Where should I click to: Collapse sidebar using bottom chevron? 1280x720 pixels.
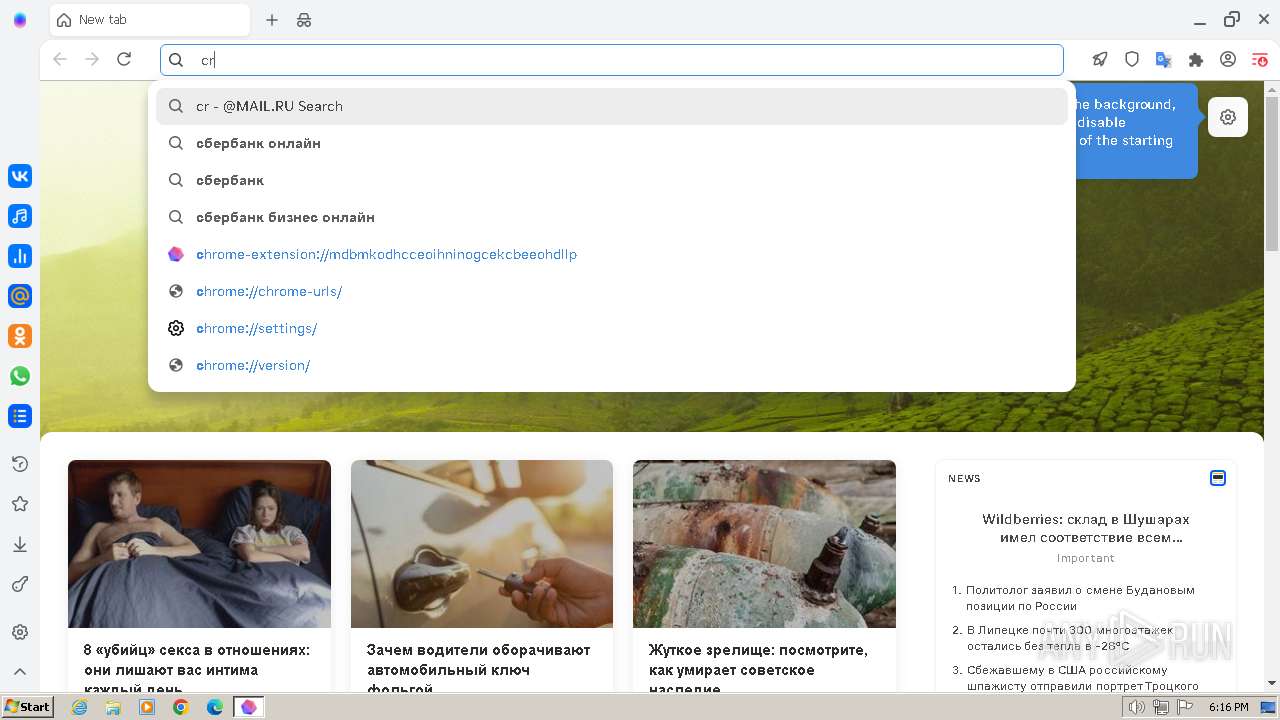20,672
